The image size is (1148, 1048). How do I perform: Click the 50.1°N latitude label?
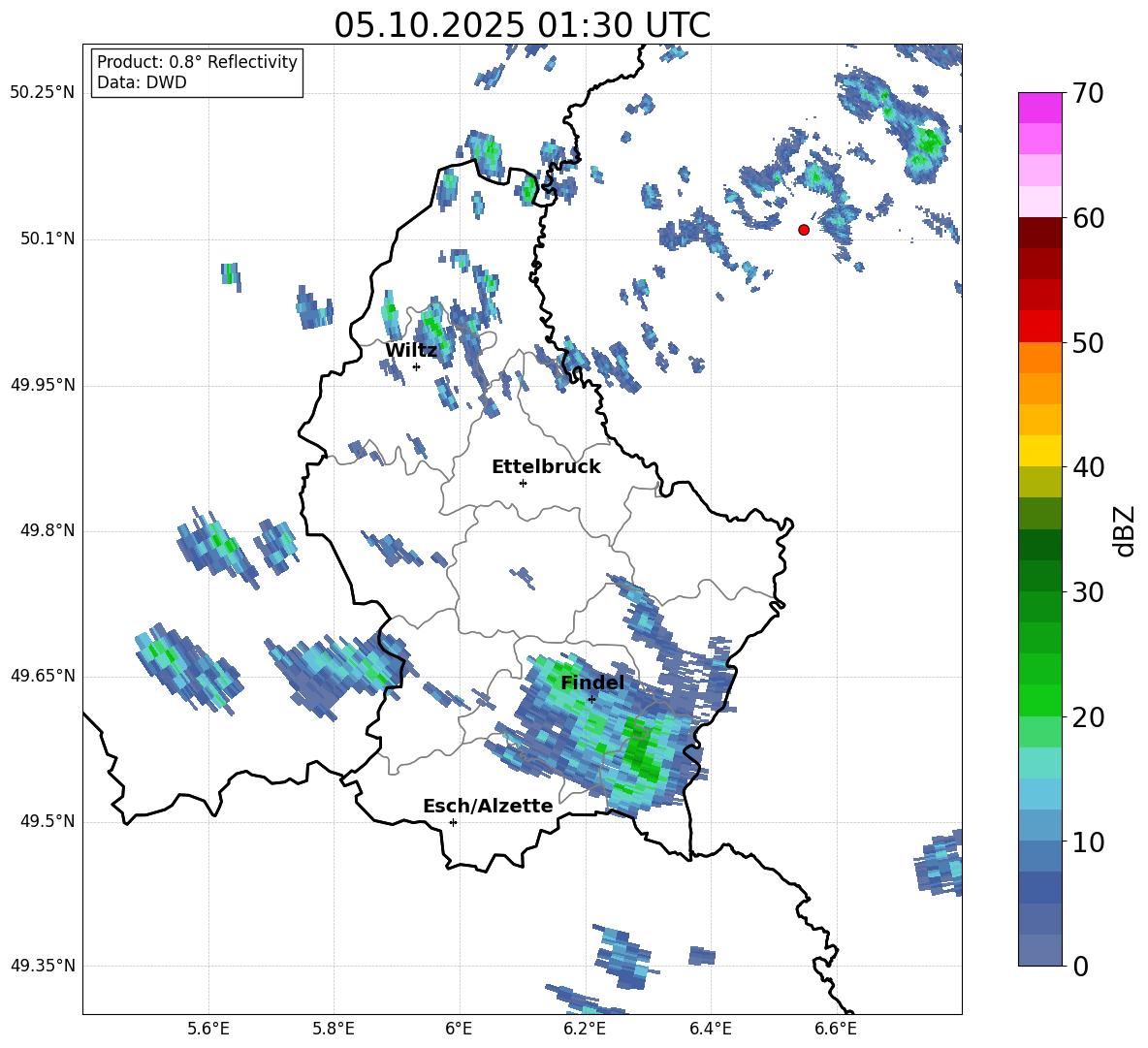click(48, 239)
